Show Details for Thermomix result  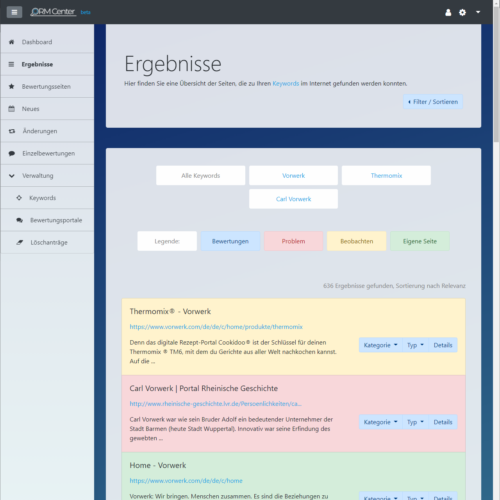(x=443, y=345)
